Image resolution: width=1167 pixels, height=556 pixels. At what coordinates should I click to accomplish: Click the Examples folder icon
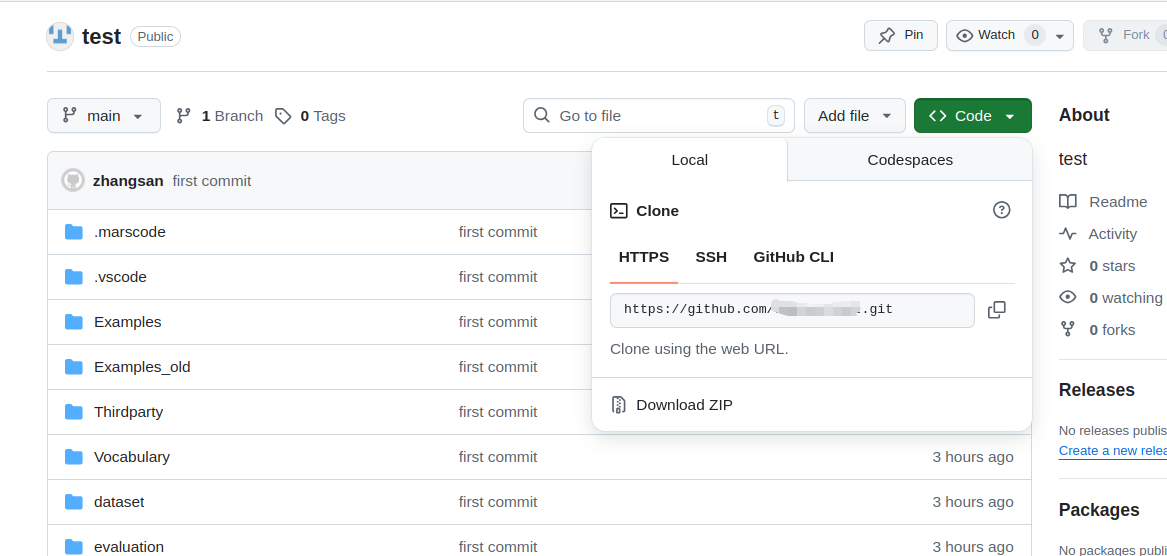click(74, 322)
